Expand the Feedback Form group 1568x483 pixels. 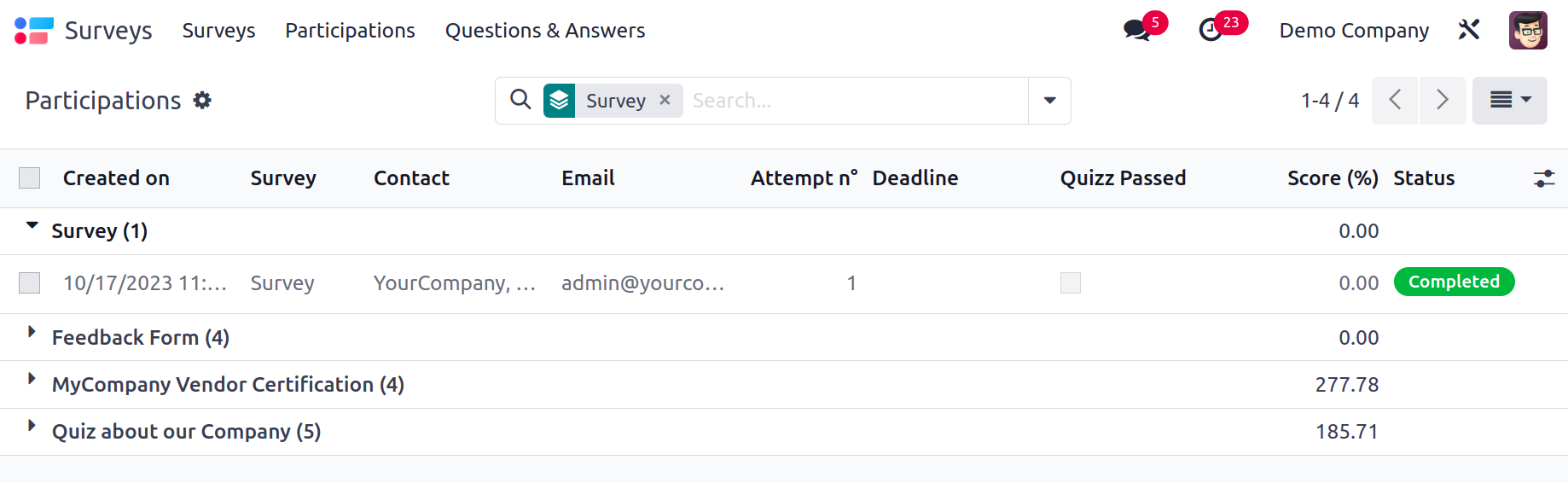coord(141,337)
